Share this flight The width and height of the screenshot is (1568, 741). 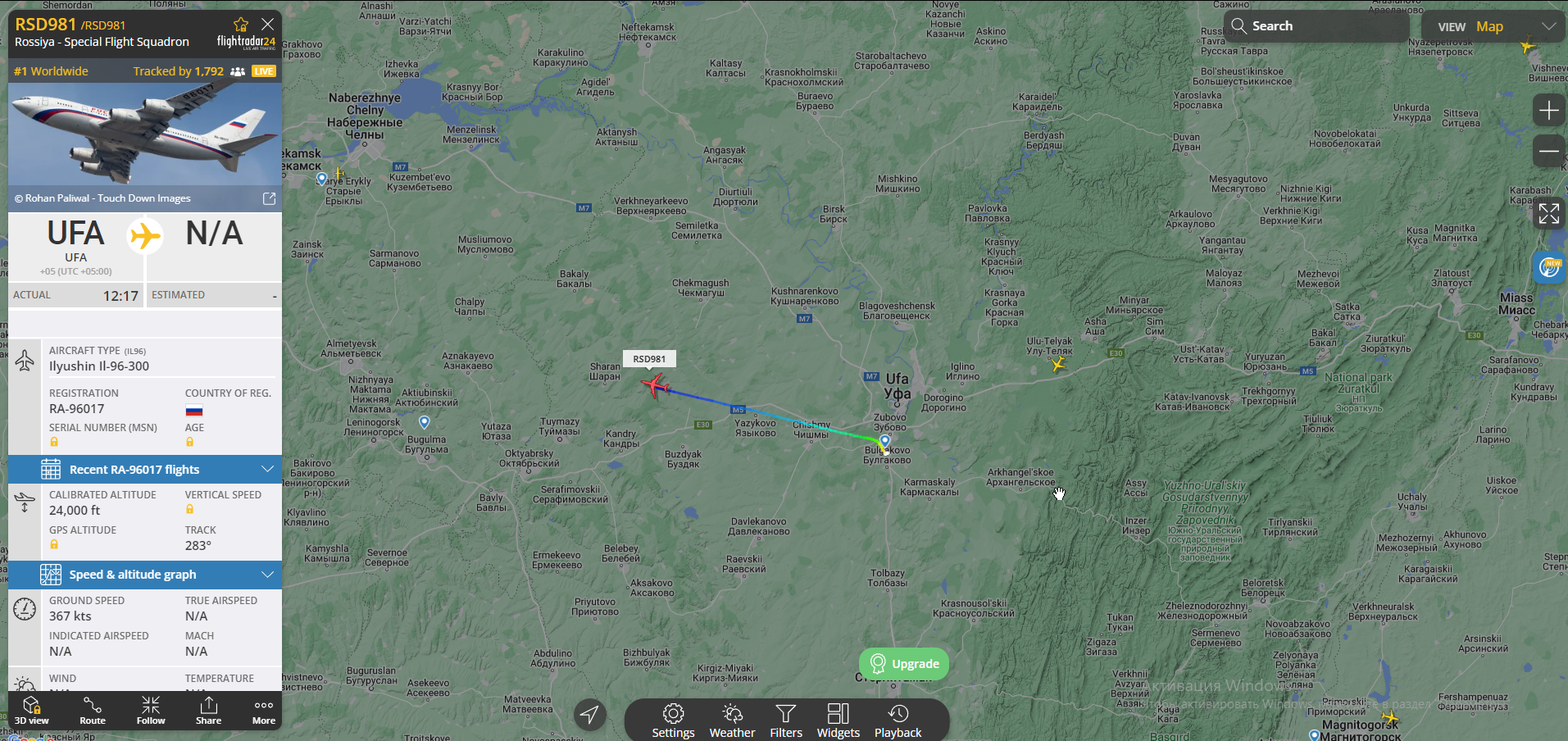click(x=208, y=711)
